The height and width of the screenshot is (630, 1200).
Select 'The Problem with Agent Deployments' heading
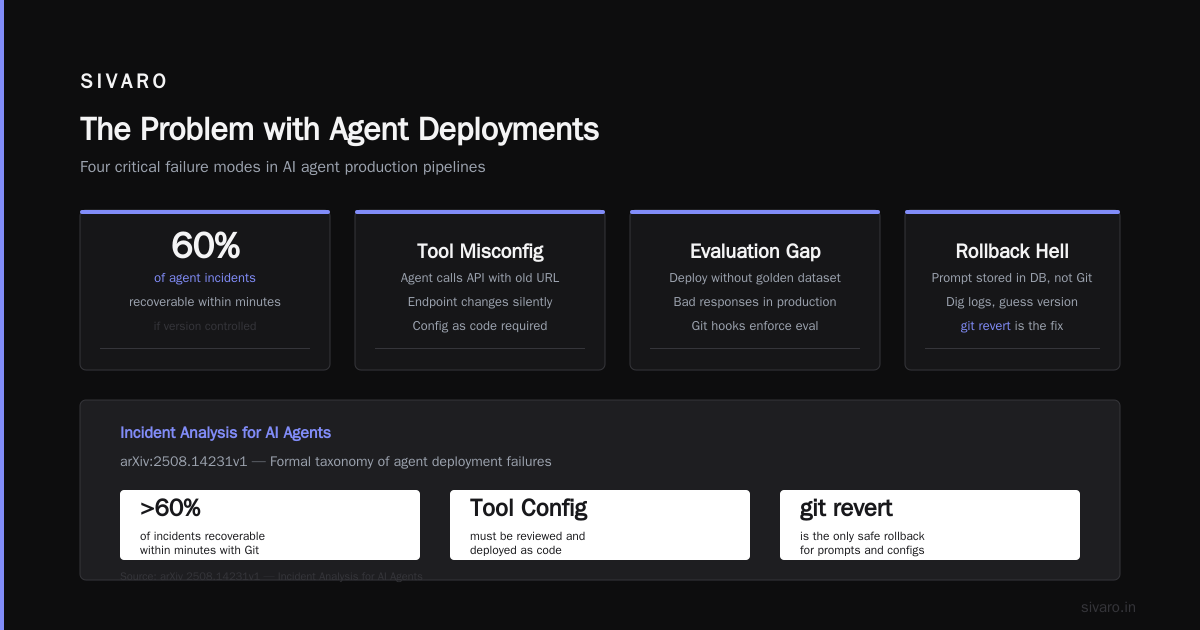click(340, 129)
